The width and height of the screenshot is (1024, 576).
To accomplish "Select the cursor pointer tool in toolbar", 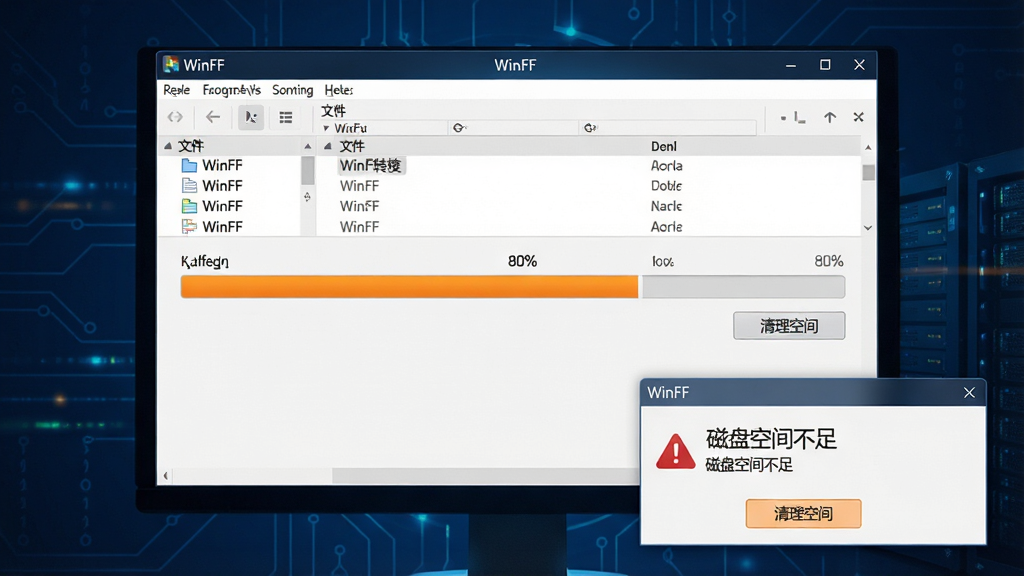I will [x=251, y=117].
